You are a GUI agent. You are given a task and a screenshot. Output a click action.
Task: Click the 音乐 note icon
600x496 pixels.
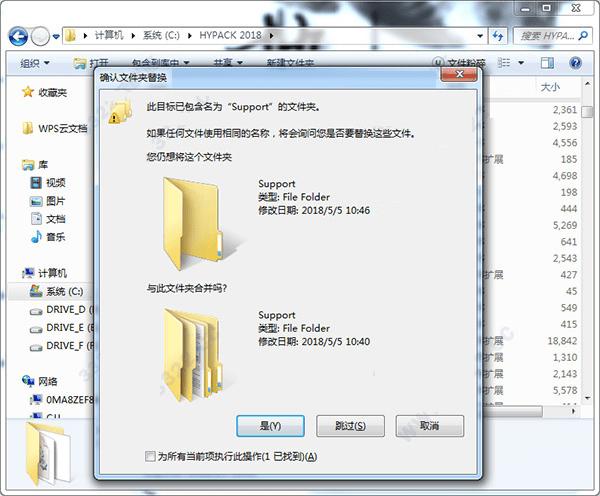(x=36, y=237)
